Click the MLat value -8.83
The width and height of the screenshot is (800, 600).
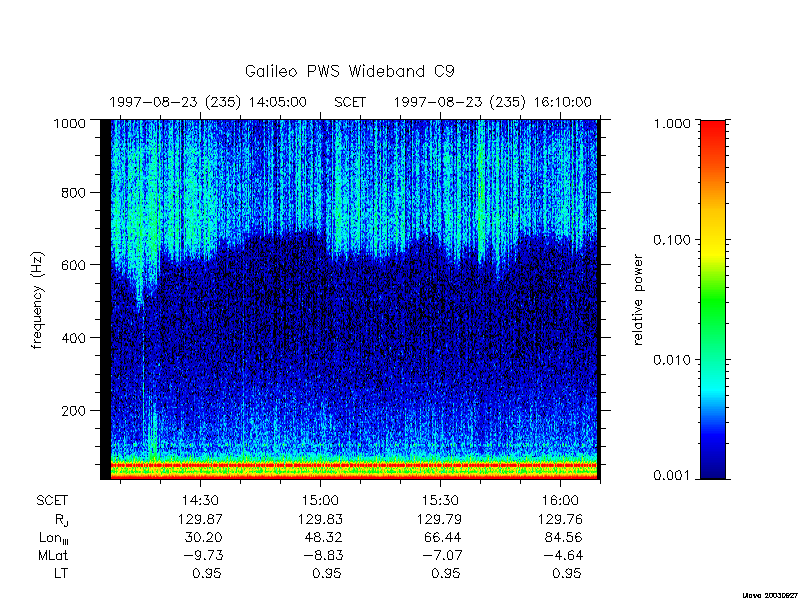[x=322, y=555]
